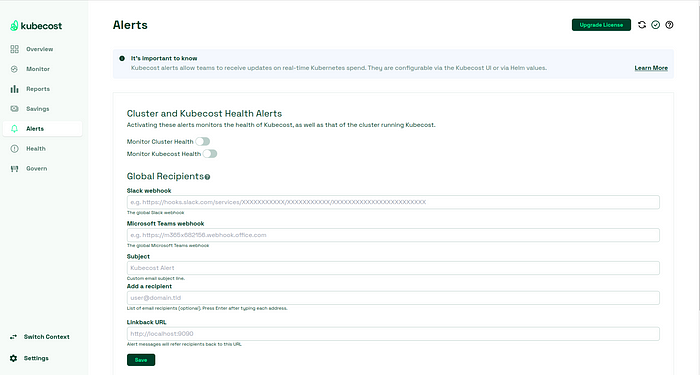
Task: Click the Savings money icon
Action: pyautogui.click(x=14, y=109)
